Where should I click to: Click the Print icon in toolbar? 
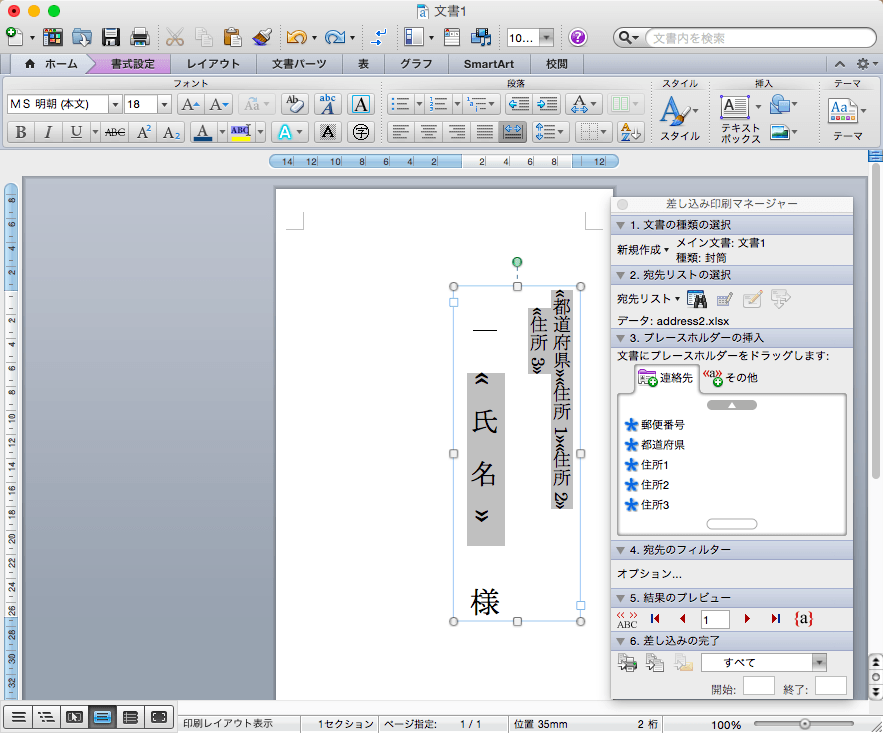pyautogui.click(x=140, y=38)
